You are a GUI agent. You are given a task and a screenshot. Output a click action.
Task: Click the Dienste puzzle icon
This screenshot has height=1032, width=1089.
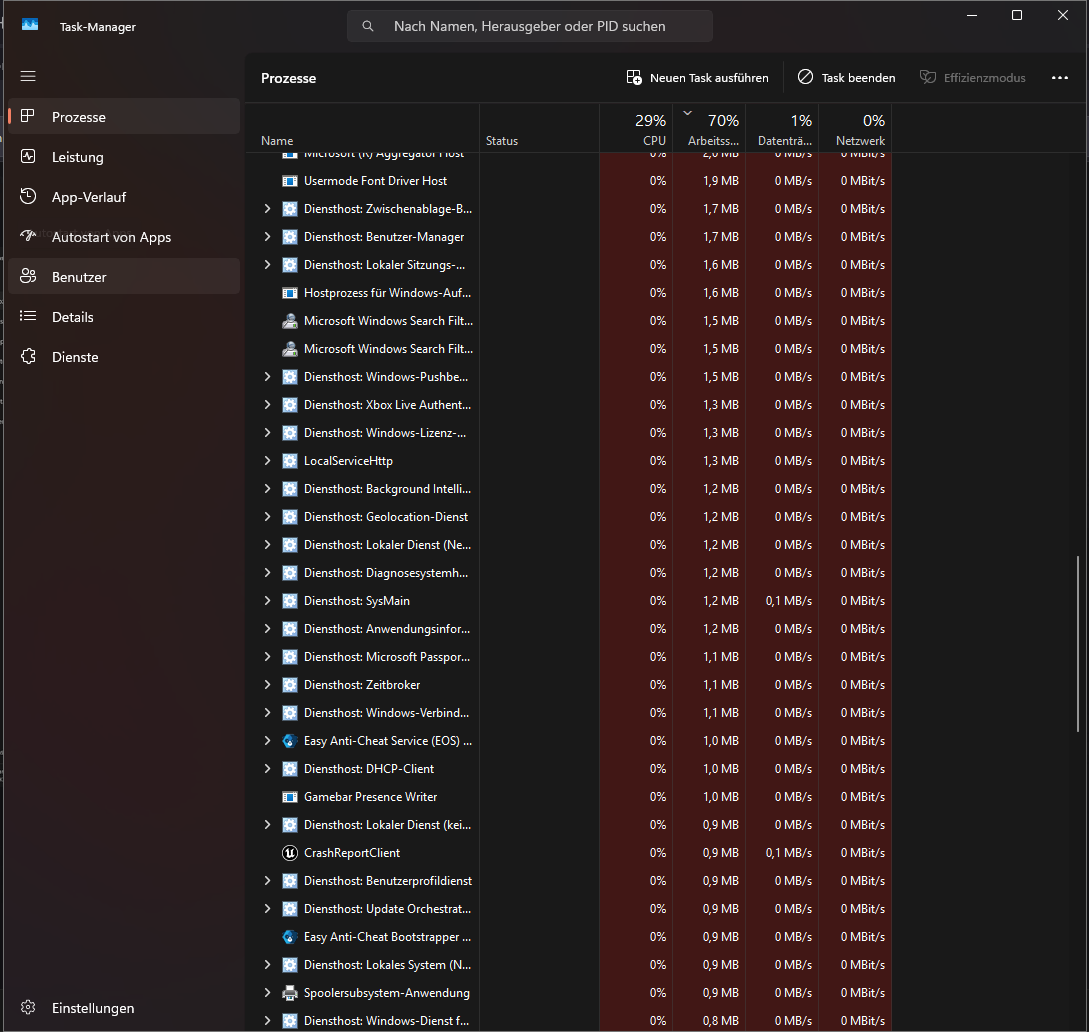point(28,356)
